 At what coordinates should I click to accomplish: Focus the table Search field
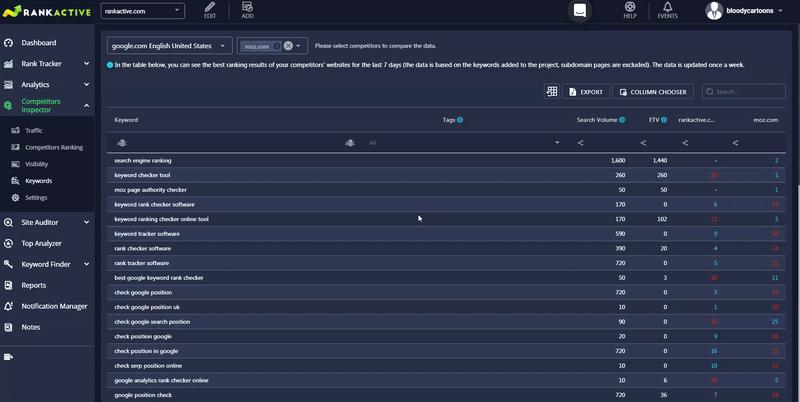pos(743,92)
